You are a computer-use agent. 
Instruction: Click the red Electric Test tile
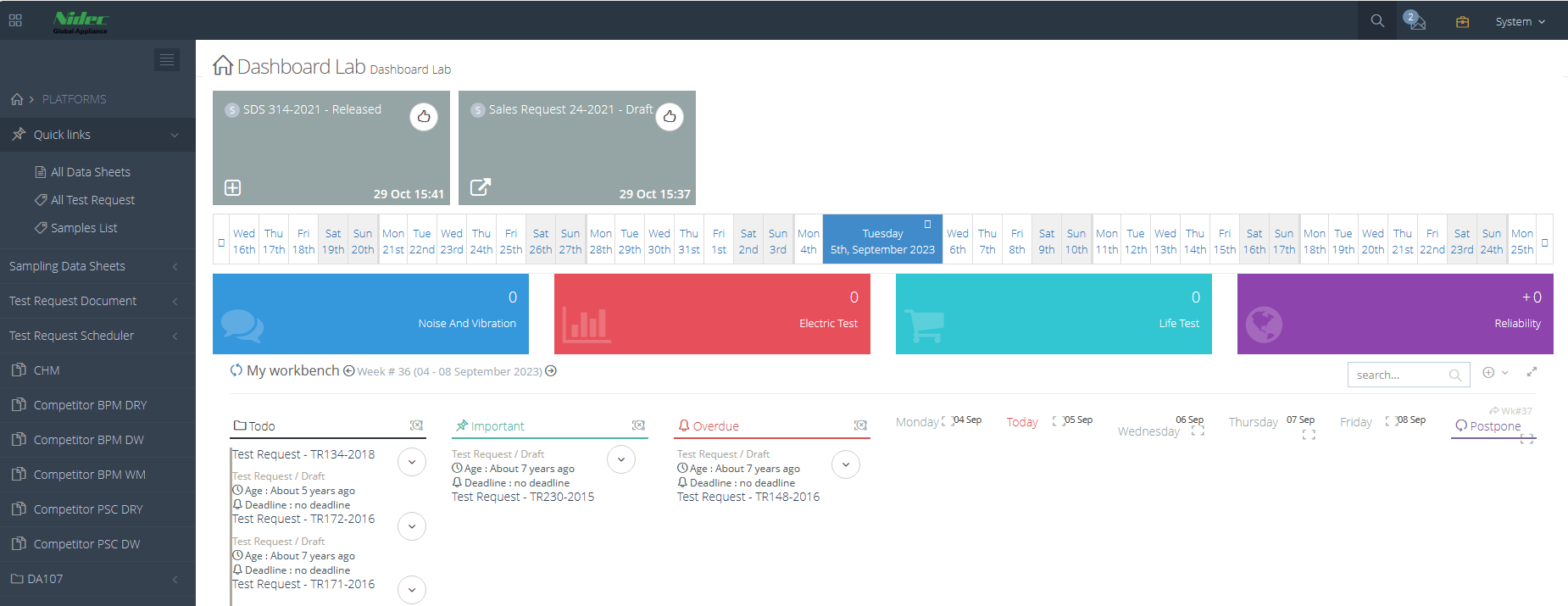click(x=712, y=314)
